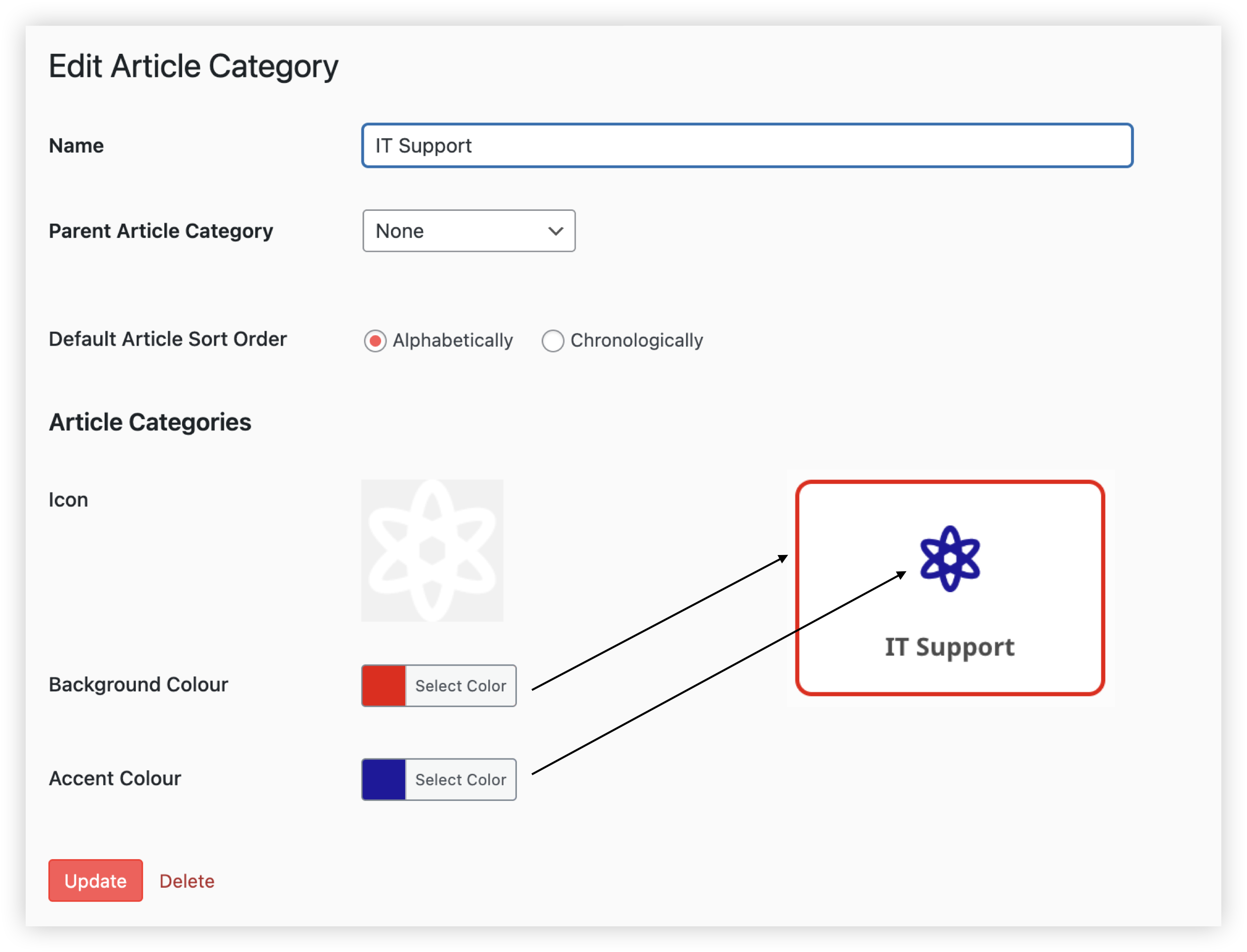Click the Article Categories section heading

(150, 422)
